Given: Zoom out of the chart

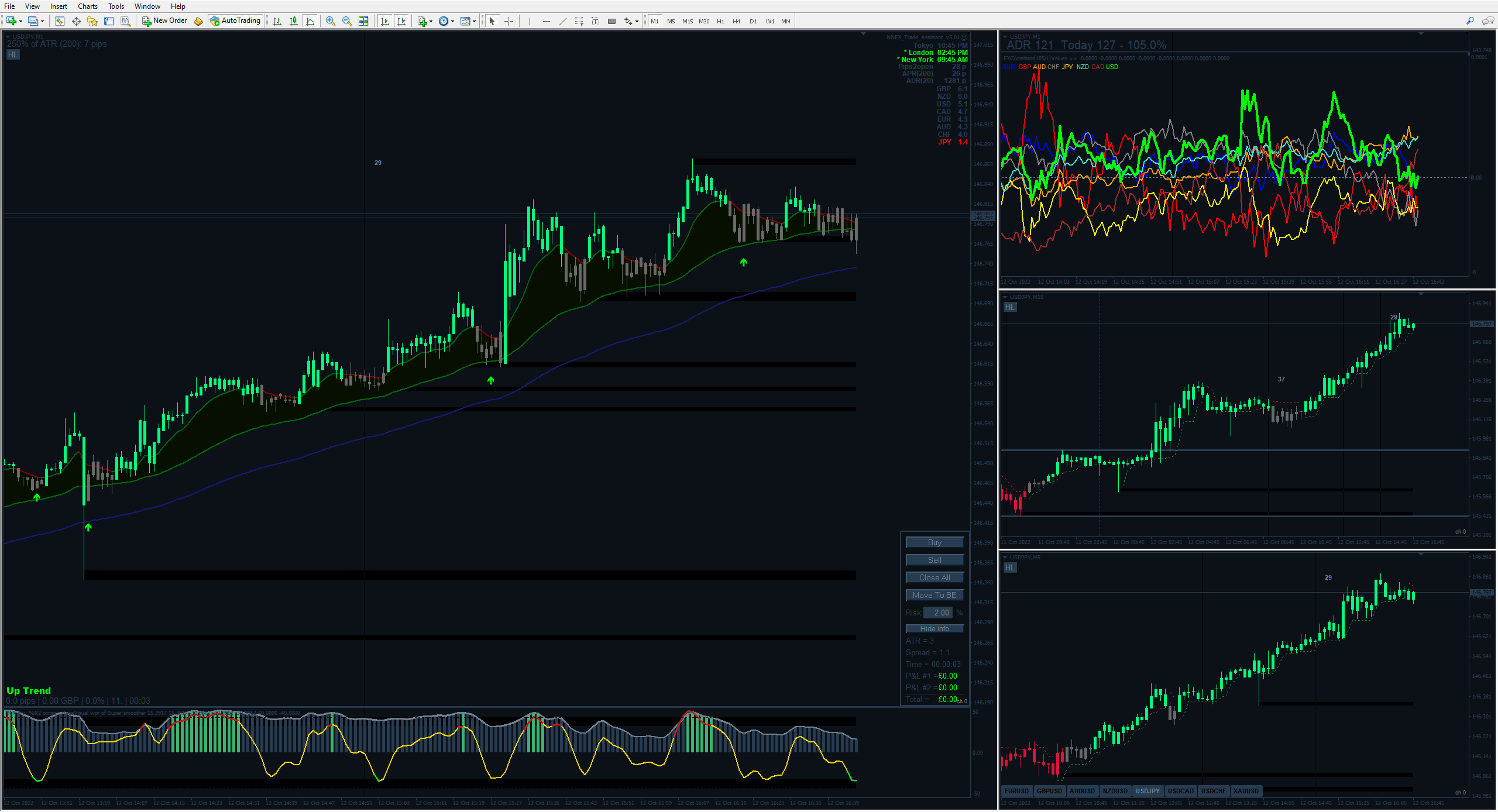Looking at the screenshot, I should click(347, 21).
